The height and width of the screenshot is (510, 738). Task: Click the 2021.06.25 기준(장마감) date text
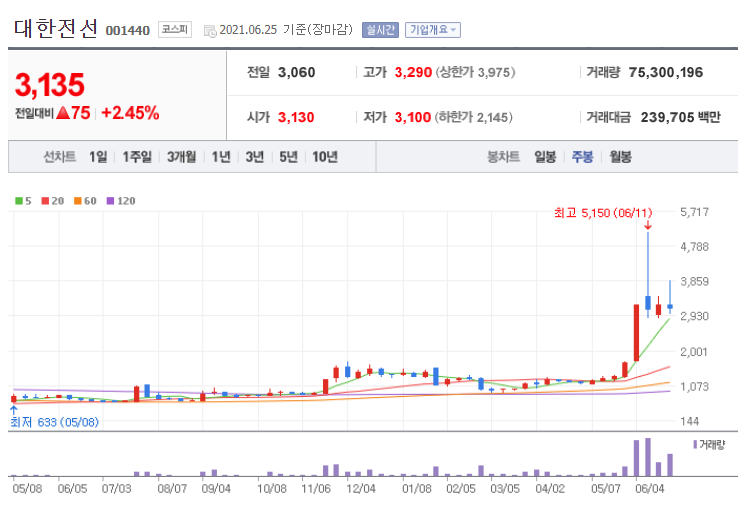(286, 30)
